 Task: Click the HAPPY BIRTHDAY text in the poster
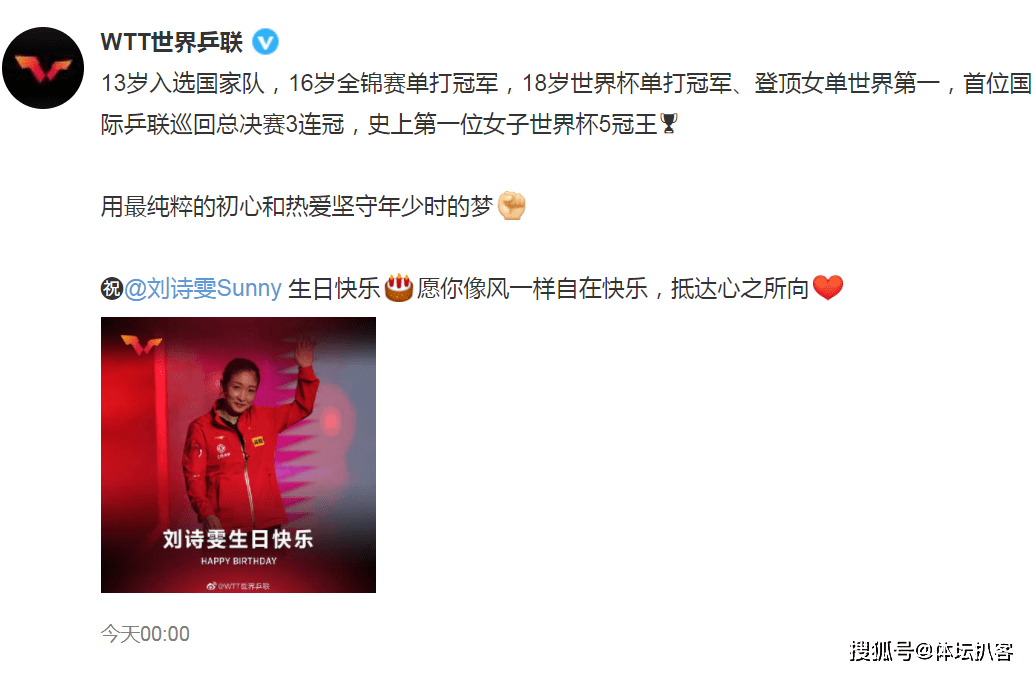click(239, 561)
